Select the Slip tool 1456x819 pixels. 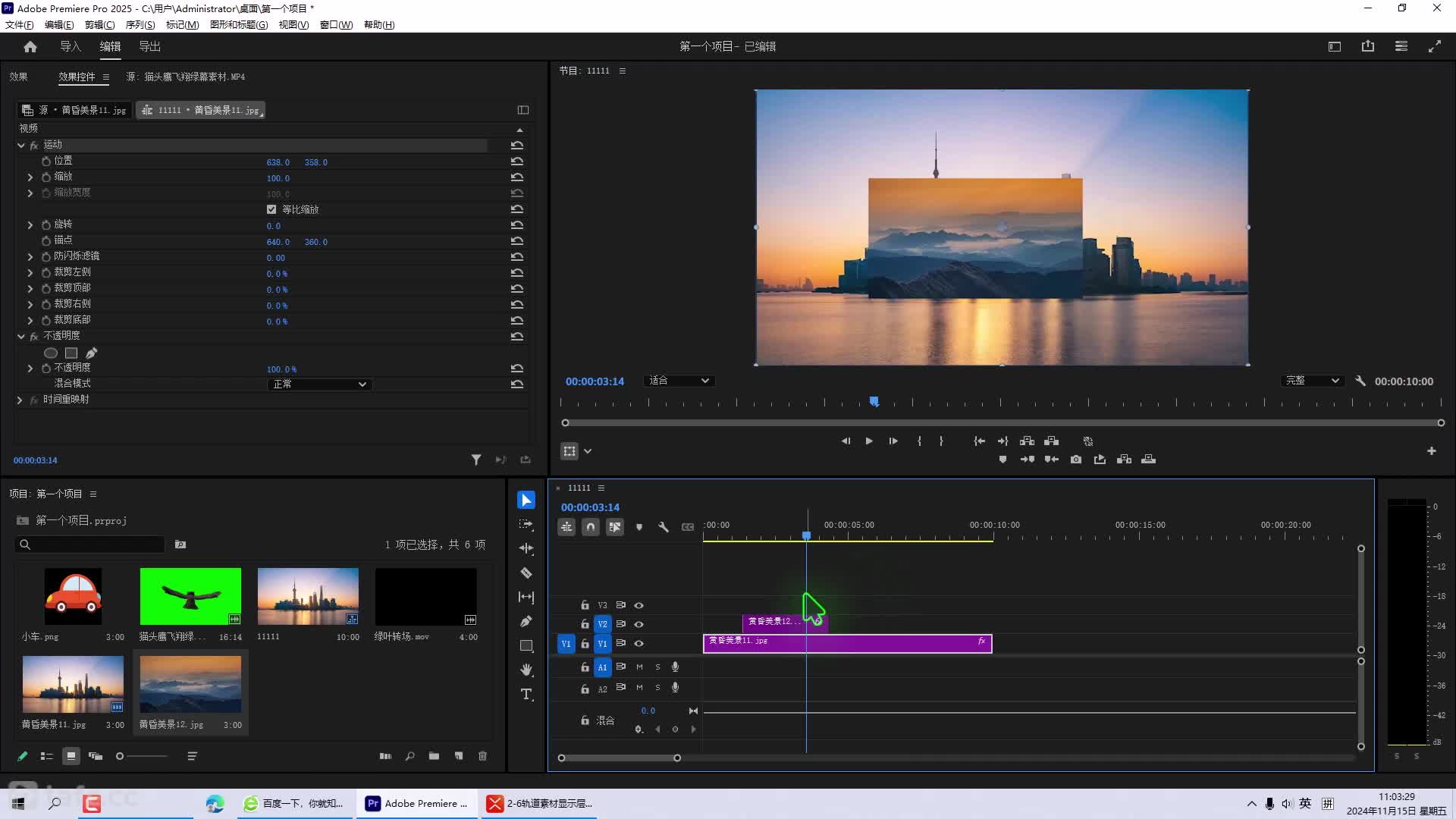coord(526,598)
